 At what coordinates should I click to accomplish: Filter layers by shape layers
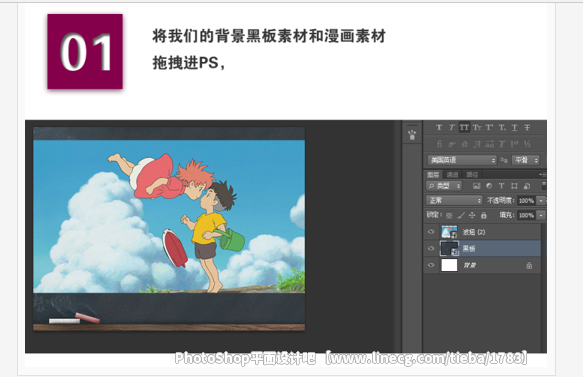point(514,186)
